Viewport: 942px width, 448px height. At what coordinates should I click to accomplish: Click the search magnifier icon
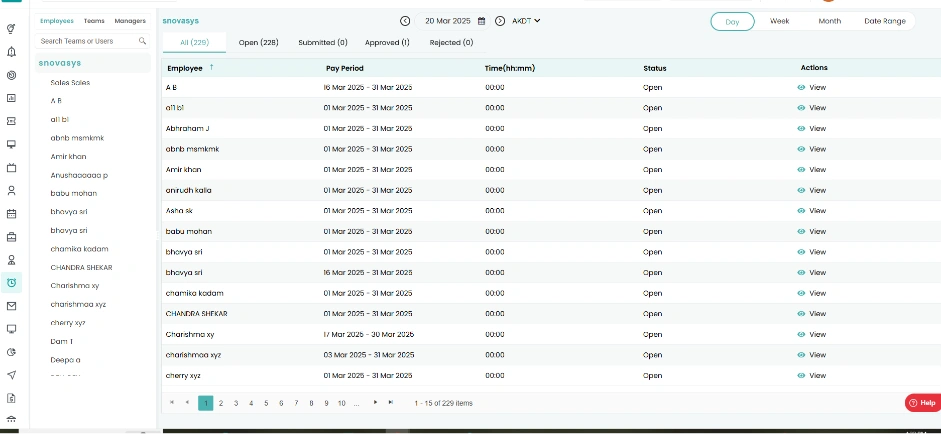(142, 41)
